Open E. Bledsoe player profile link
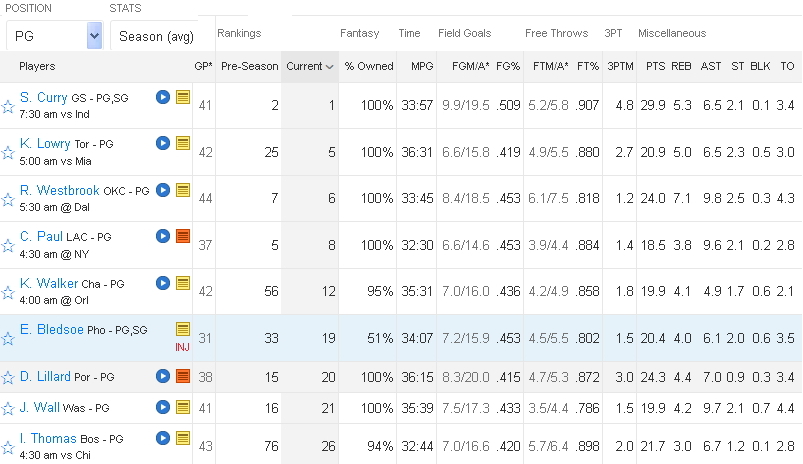This screenshot has height=464, width=803. pyautogui.click(x=51, y=329)
